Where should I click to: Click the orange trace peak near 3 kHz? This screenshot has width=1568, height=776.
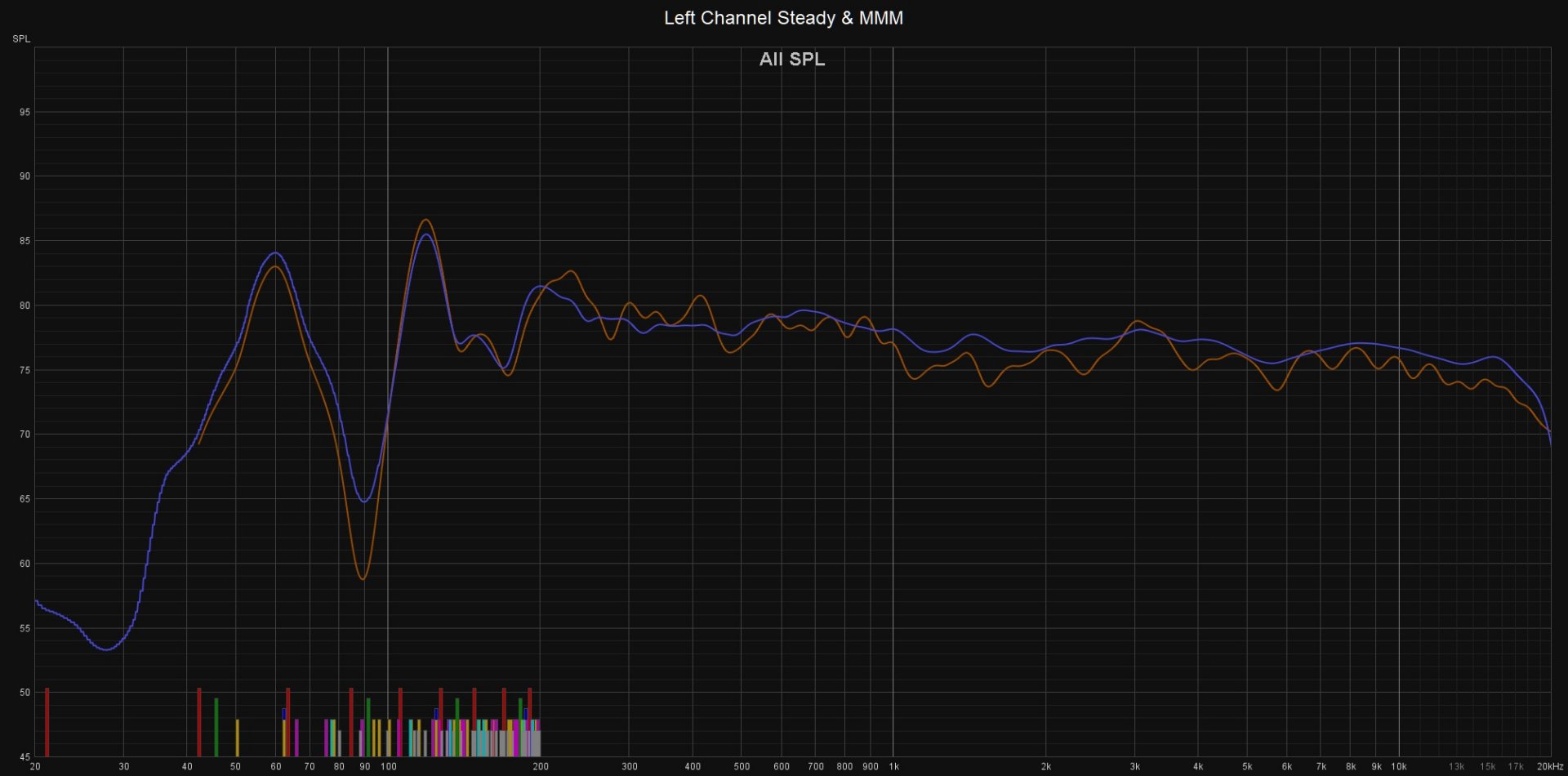[x=1137, y=321]
